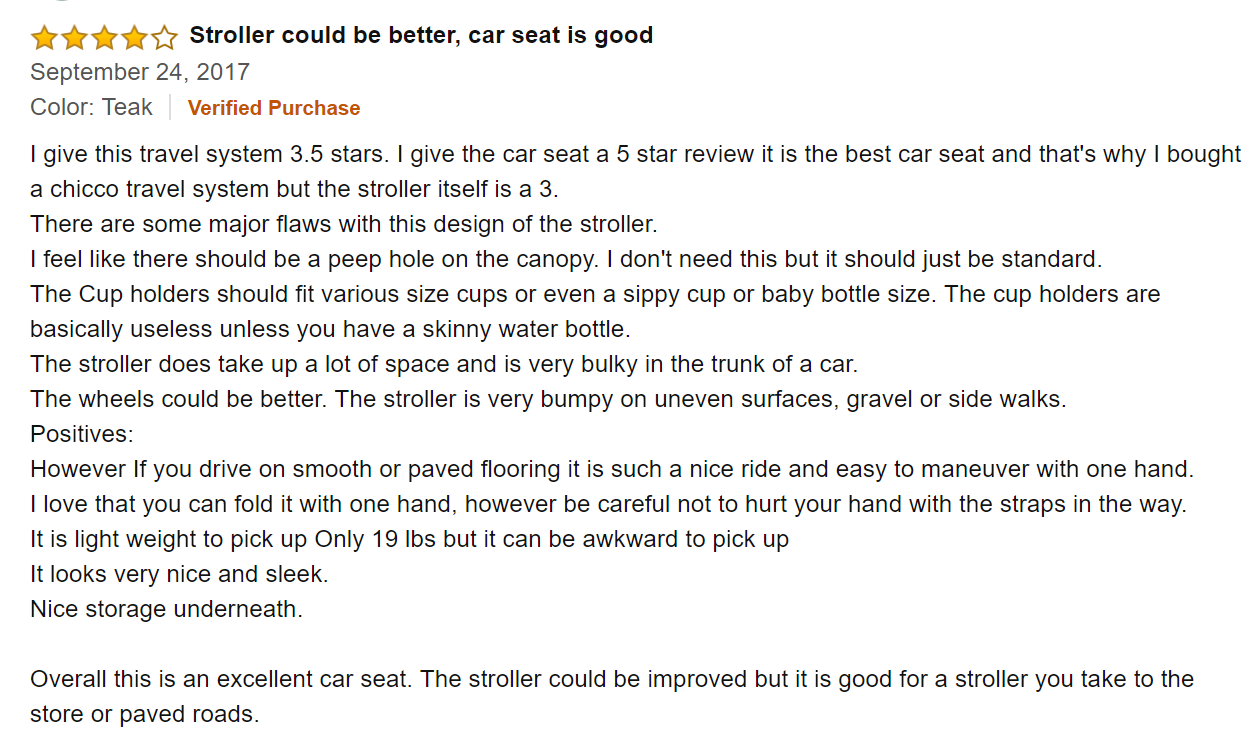
Task: Click the line mentioning 'Only 19 lbs'
Action: (409, 539)
